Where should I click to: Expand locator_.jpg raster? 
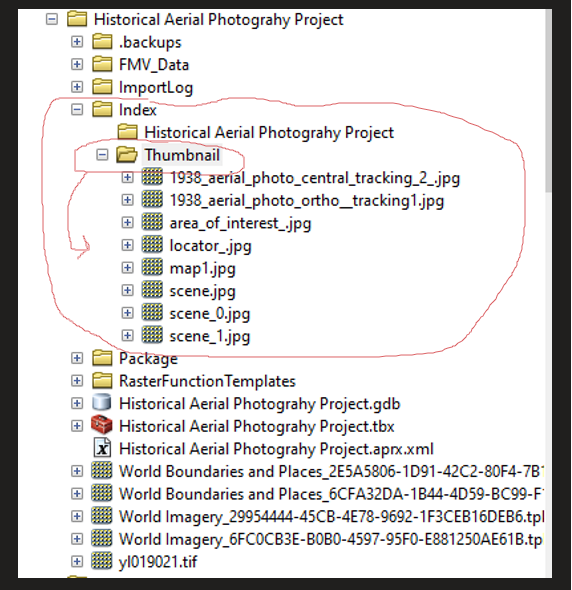click(127, 245)
